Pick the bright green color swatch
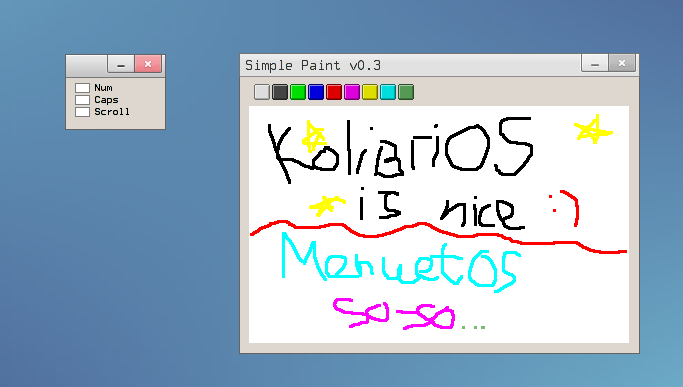This screenshot has width=683, height=387. pyautogui.click(x=298, y=92)
